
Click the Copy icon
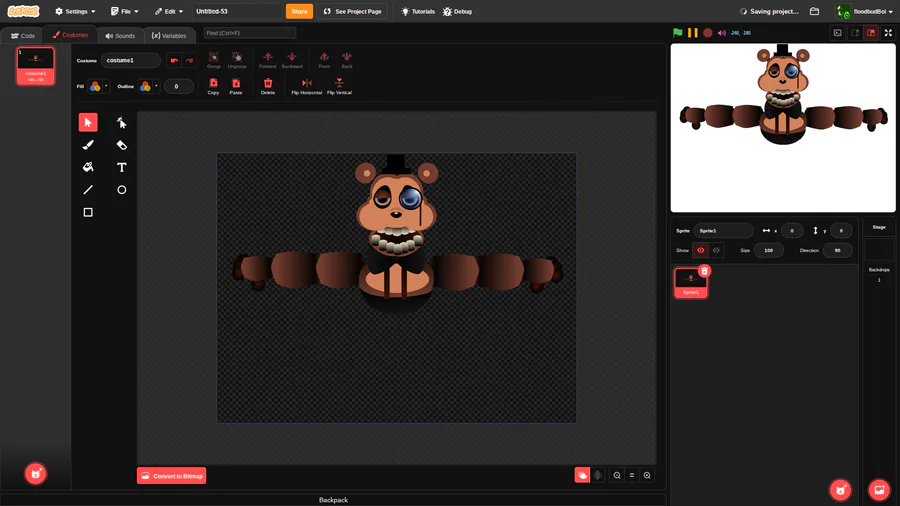(x=214, y=86)
